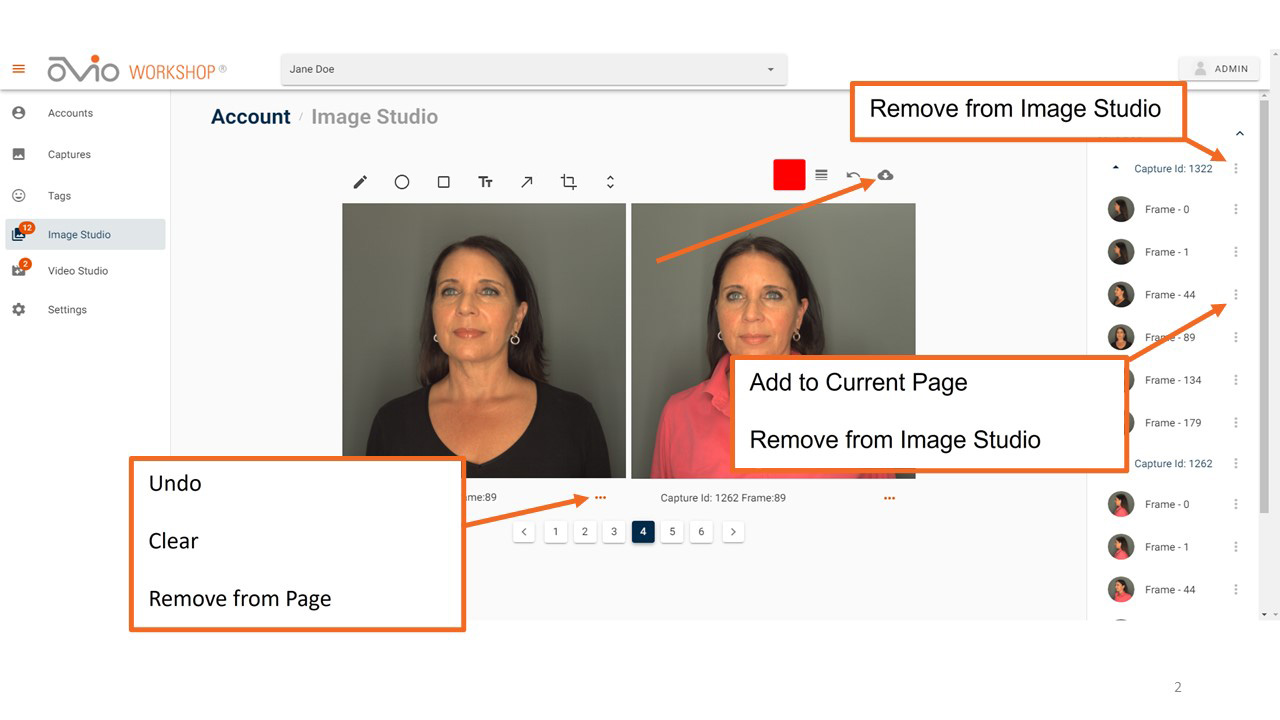Click the Video Studio icon with badge 2
1280x720 pixels.
tap(20, 269)
